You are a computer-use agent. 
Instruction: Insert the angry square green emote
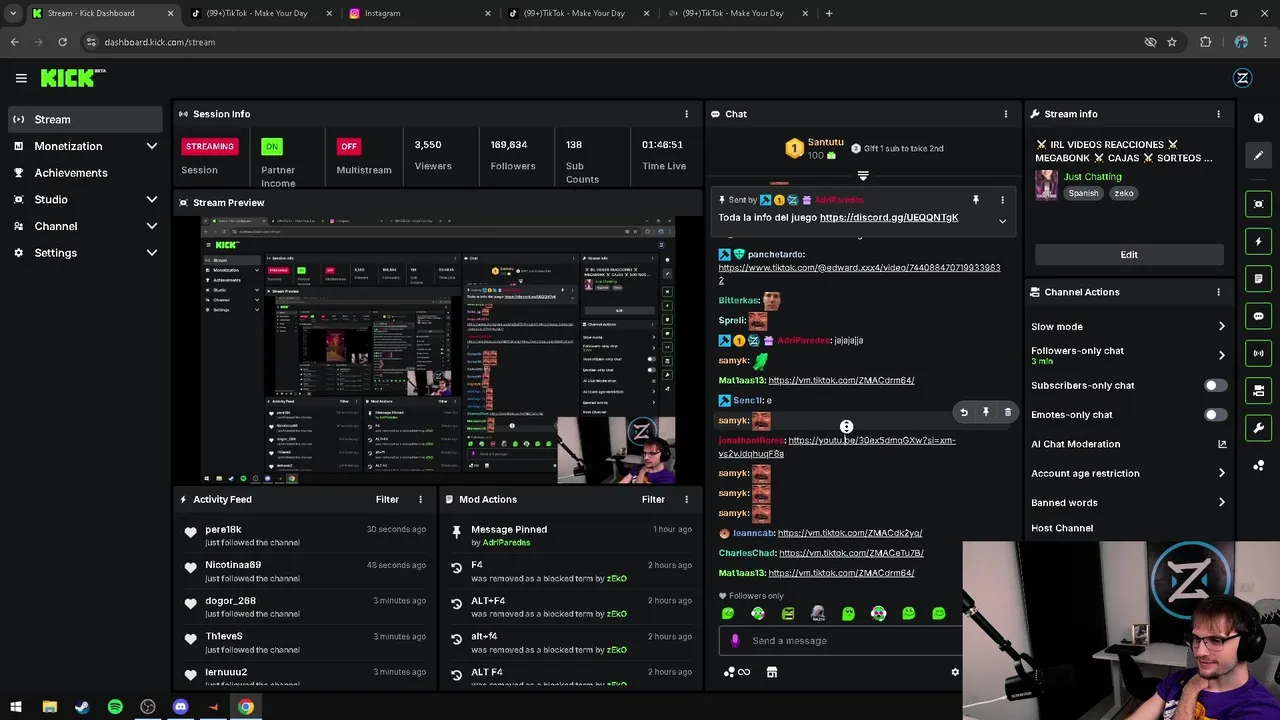pos(788,613)
